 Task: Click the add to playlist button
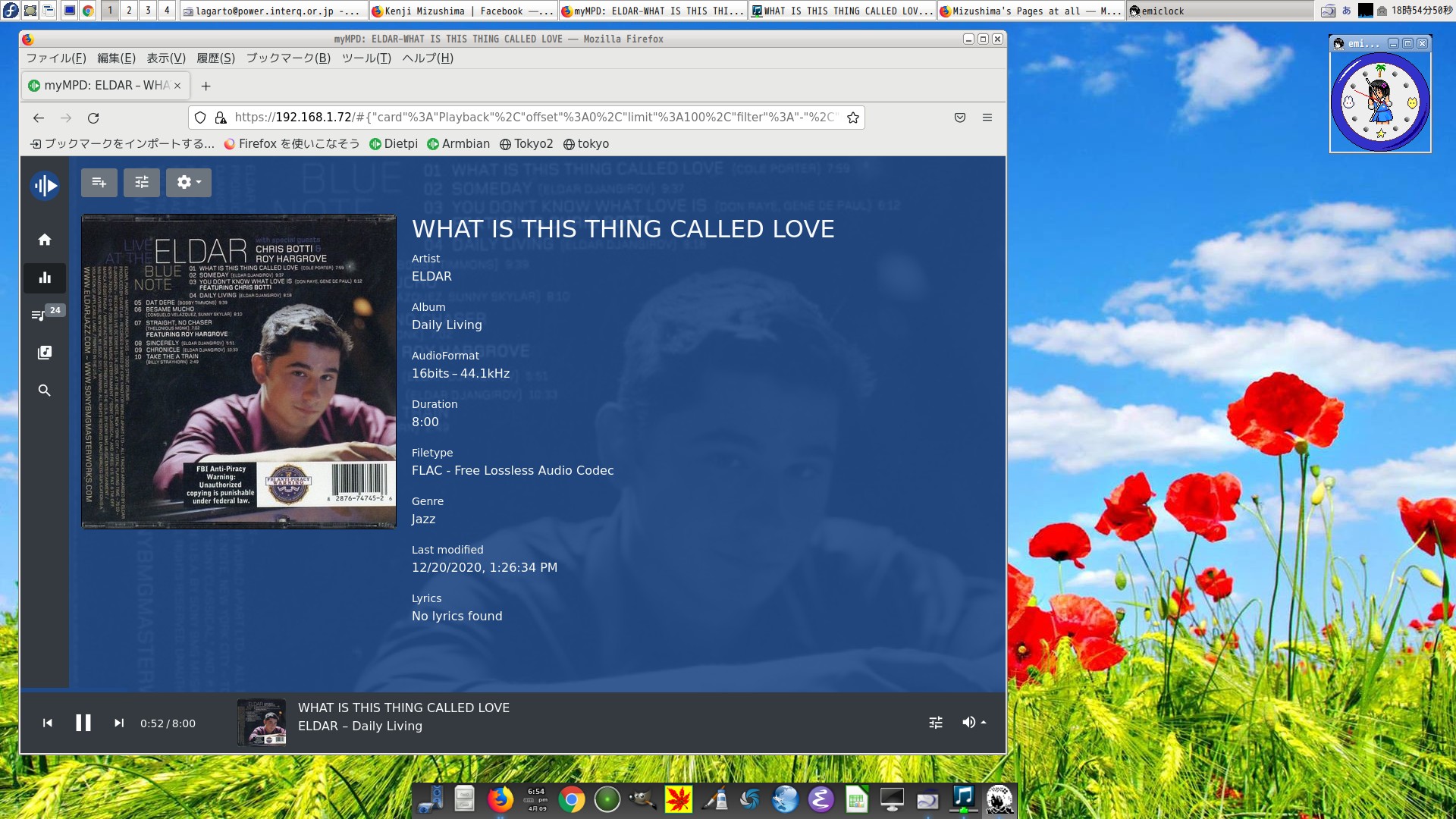[99, 182]
